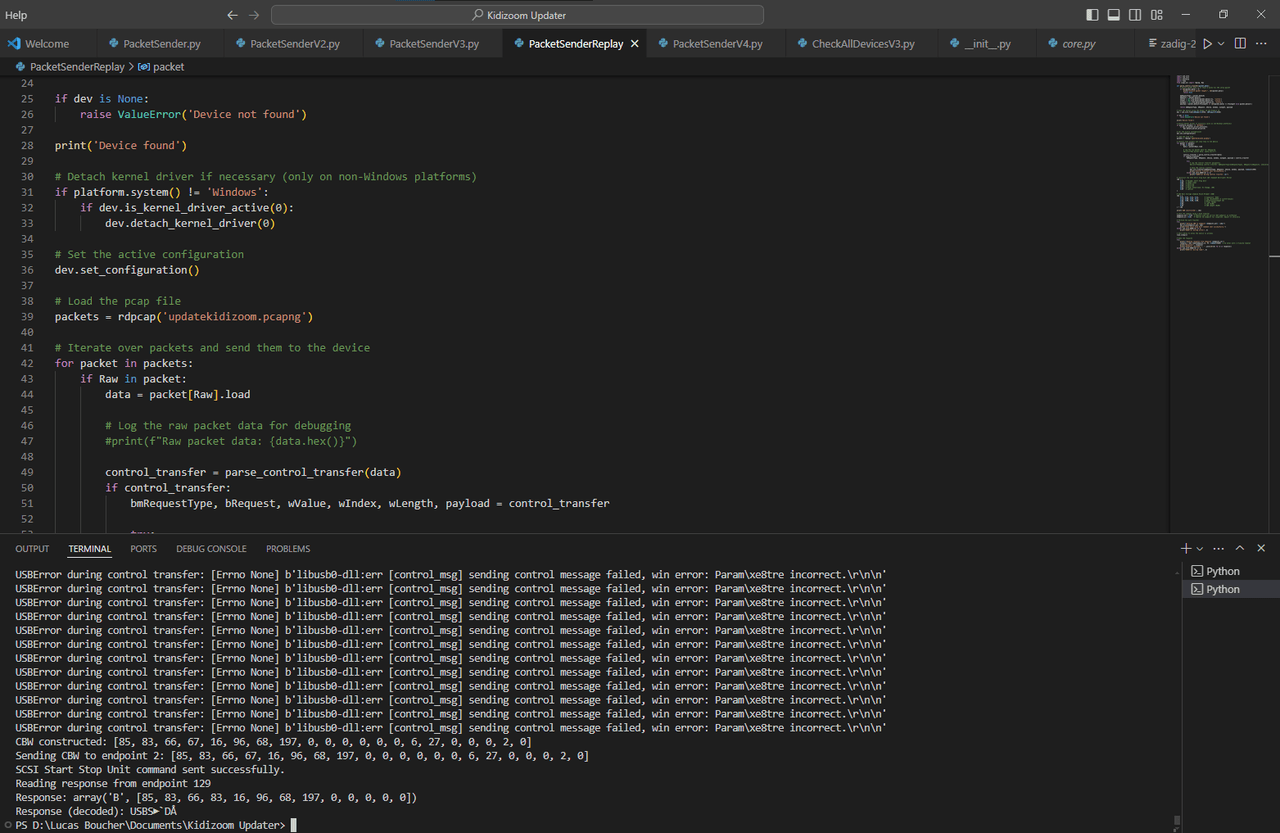The width and height of the screenshot is (1280, 833).
Task: Toggle the primary side bar visibility
Action: 1091,15
